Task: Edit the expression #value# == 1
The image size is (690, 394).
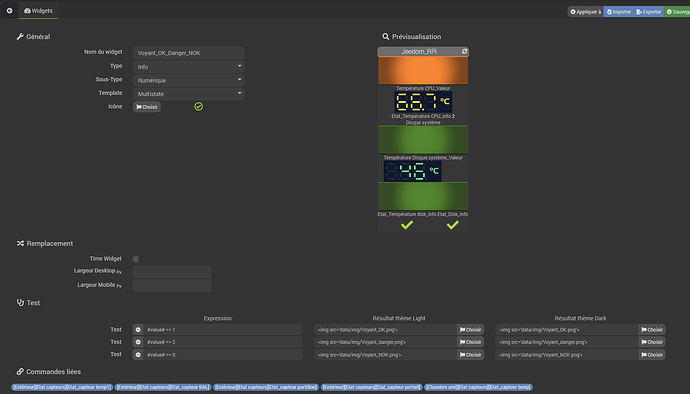Action: point(223,330)
